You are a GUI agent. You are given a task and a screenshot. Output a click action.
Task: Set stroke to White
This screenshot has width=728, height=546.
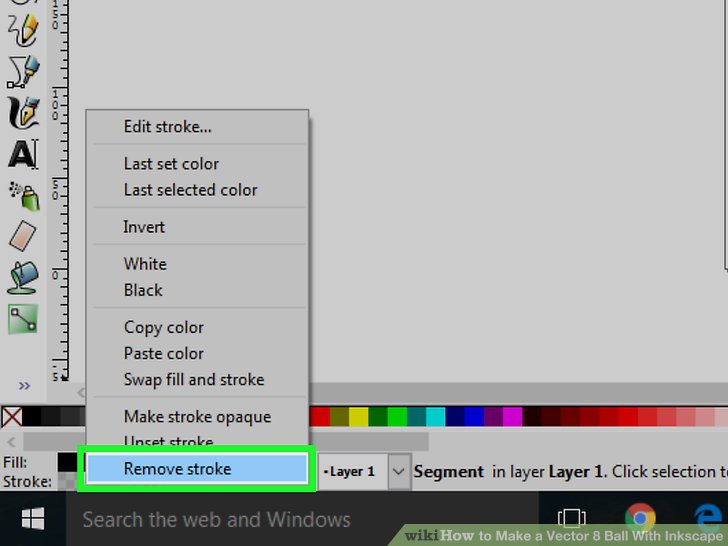[x=198, y=264]
